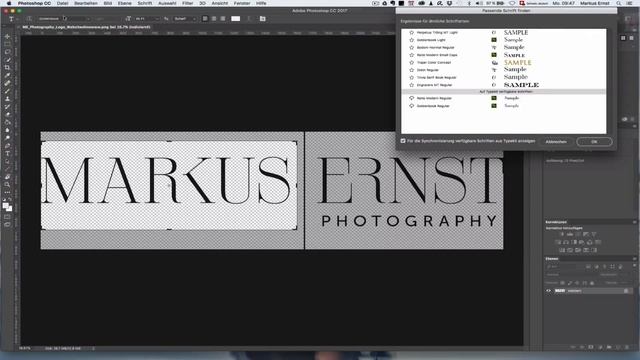Viewport: 640px width, 360px height.
Task: Select the Rectangular Marquee tool
Action: click(x=7, y=44)
